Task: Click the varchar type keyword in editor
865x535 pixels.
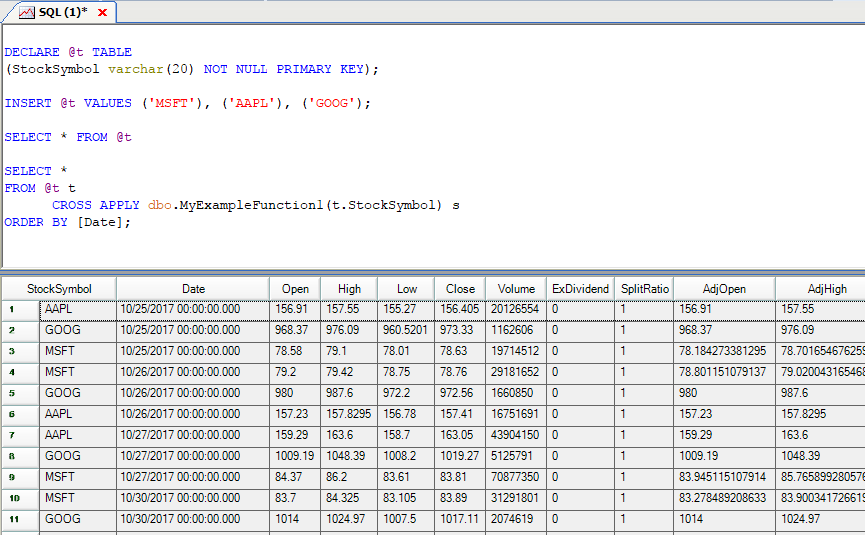Action: click(x=136, y=69)
